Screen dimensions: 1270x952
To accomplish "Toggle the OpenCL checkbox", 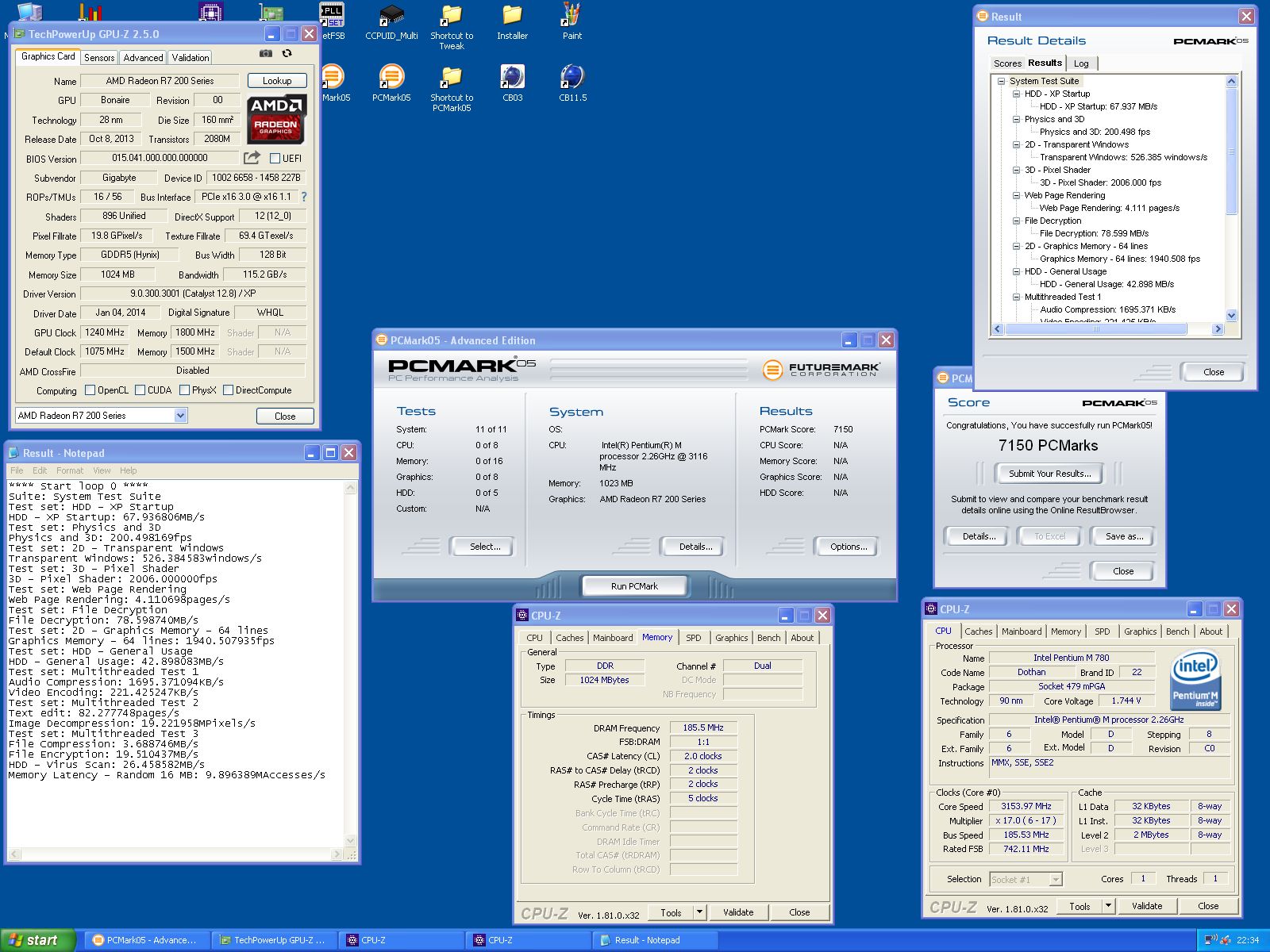I will click(x=90, y=390).
